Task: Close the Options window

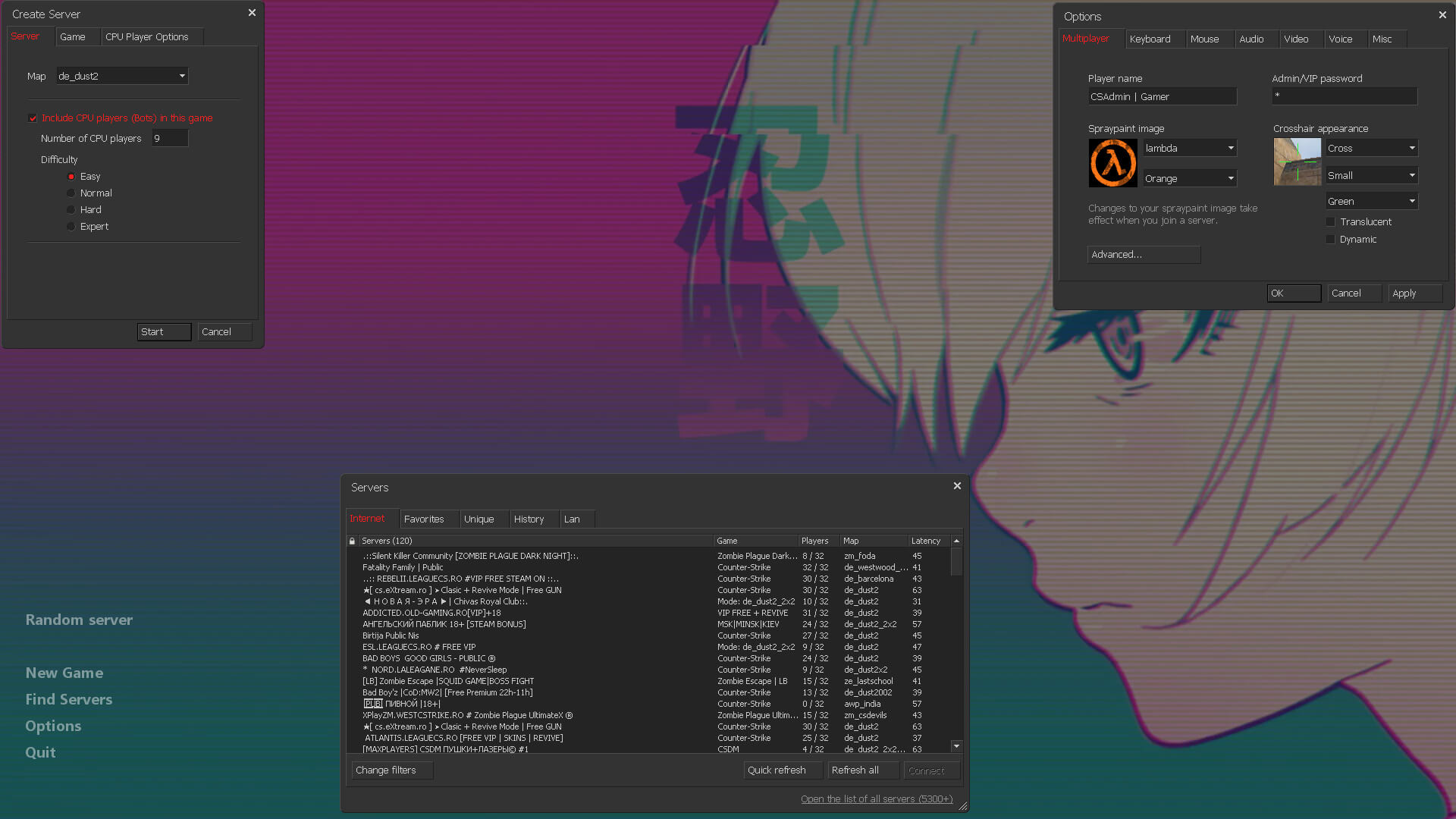Action: click(x=1442, y=15)
